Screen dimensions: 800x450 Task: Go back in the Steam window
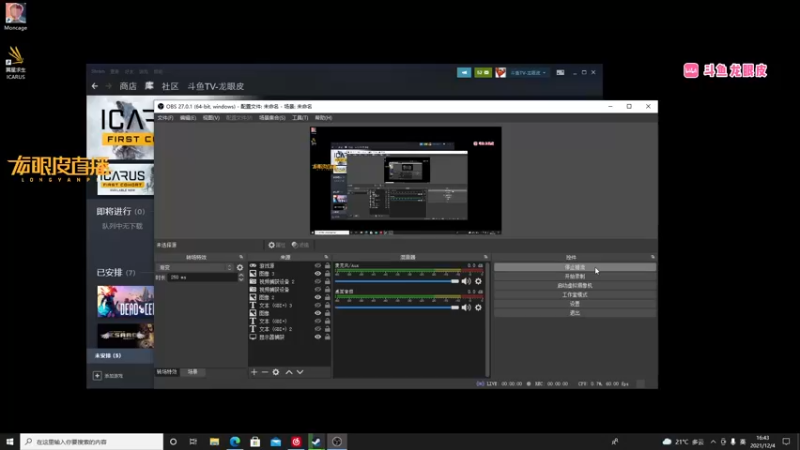click(95, 86)
